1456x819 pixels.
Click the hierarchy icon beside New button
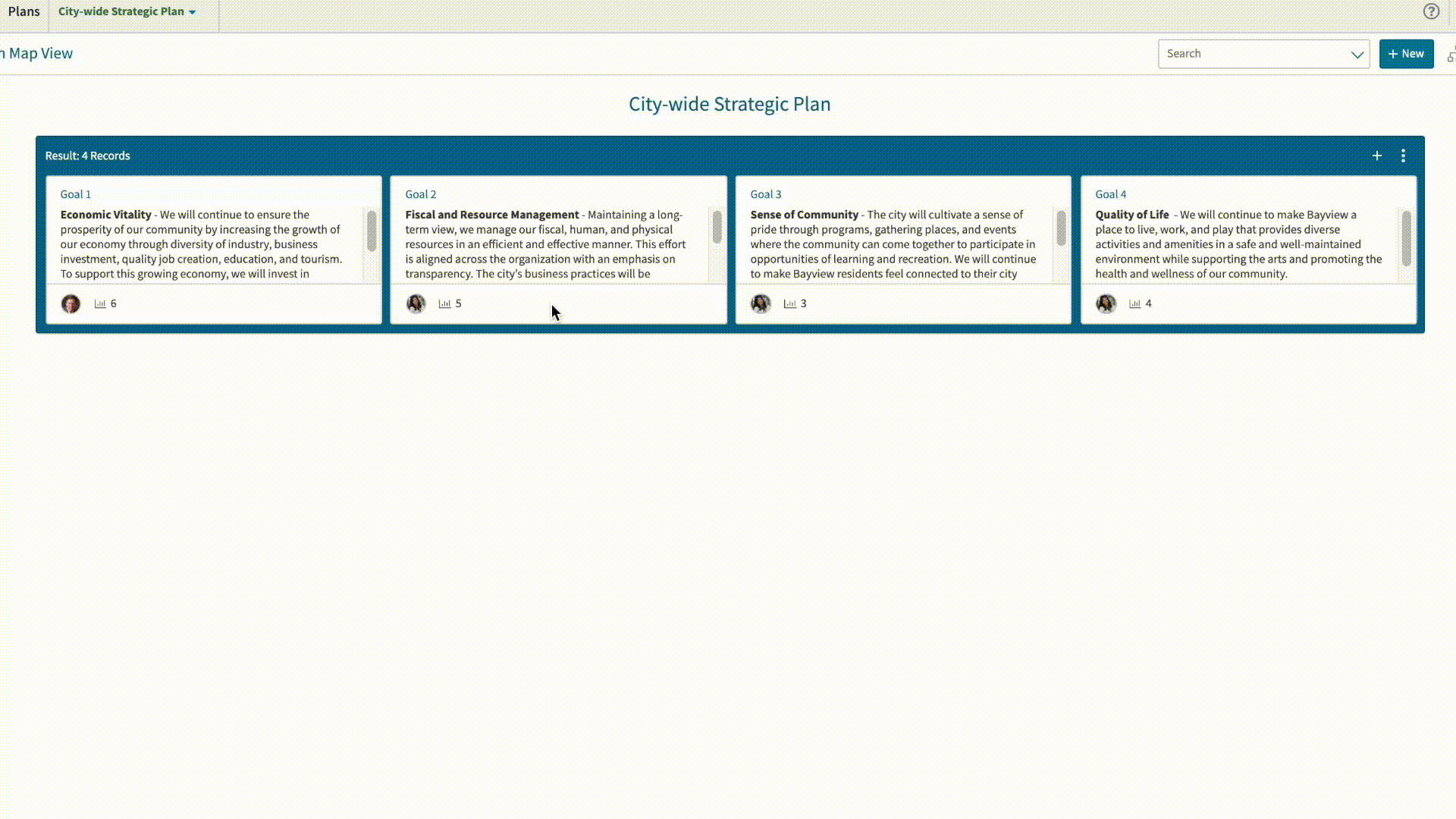click(1451, 54)
